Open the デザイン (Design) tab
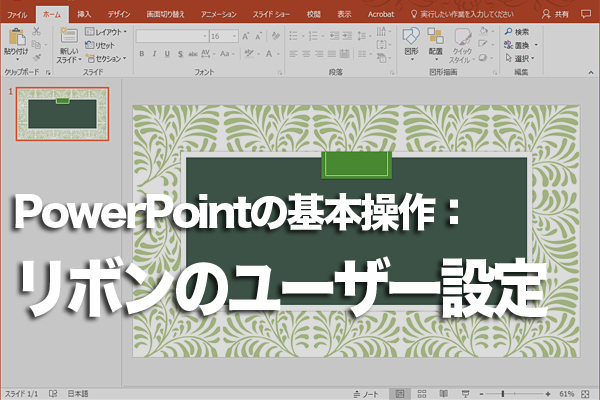 [119, 15]
